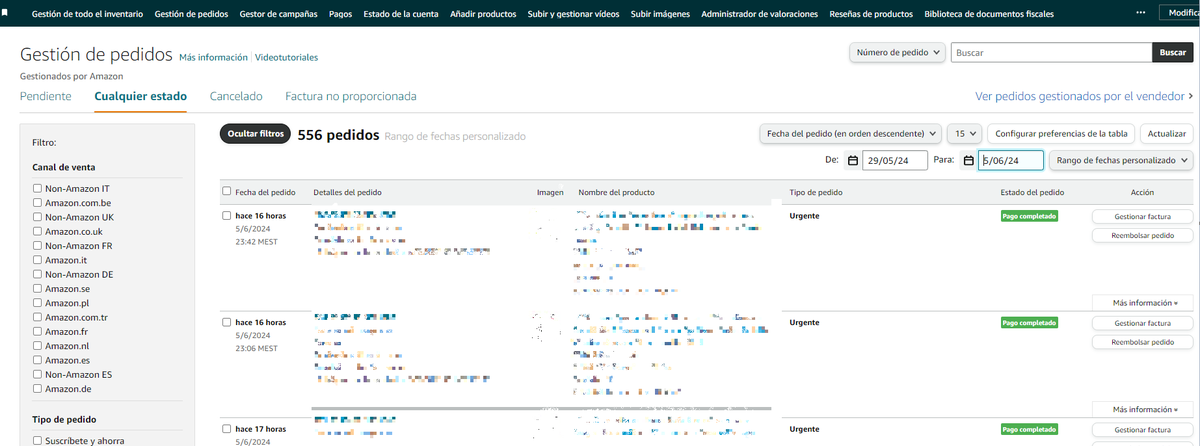Open the Más información link beside title

[x=213, y=57]
